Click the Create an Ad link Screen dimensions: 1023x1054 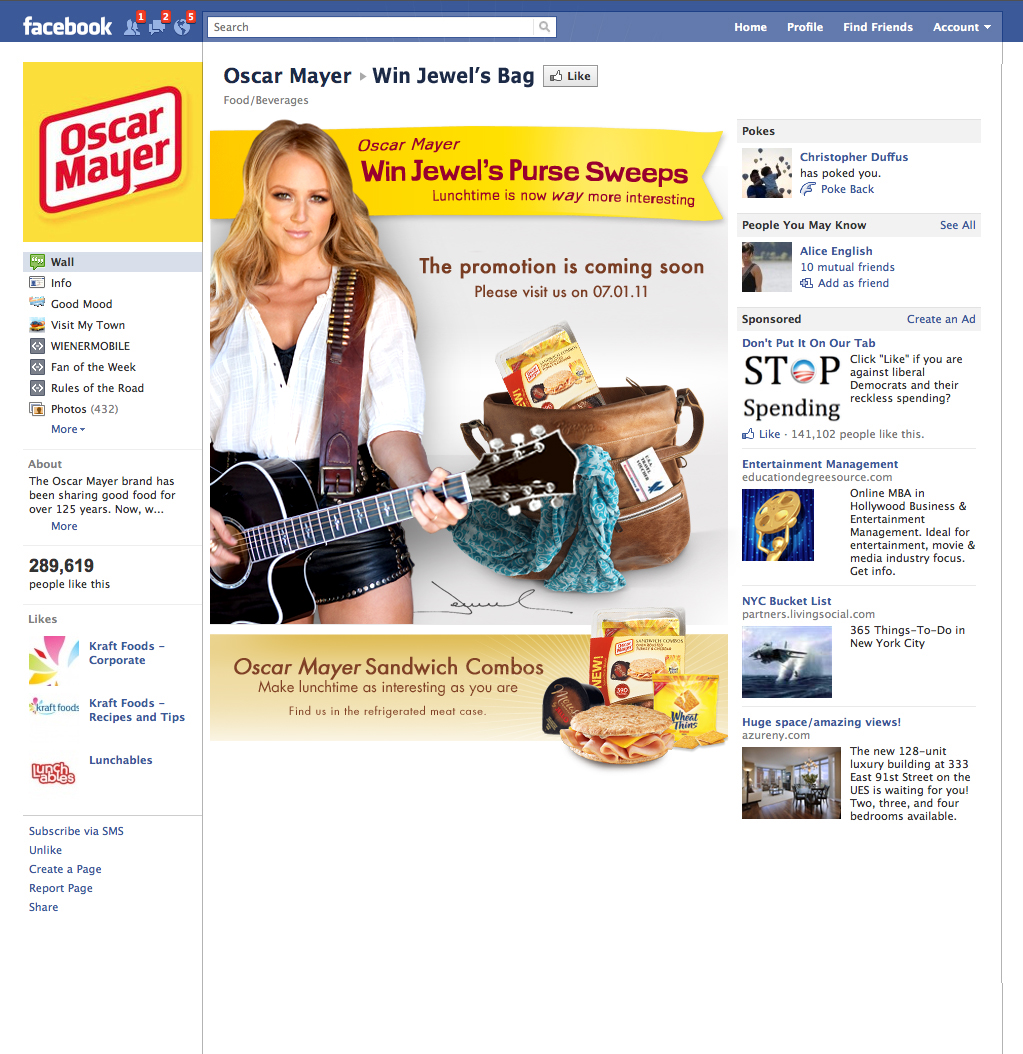click(941, 319)
